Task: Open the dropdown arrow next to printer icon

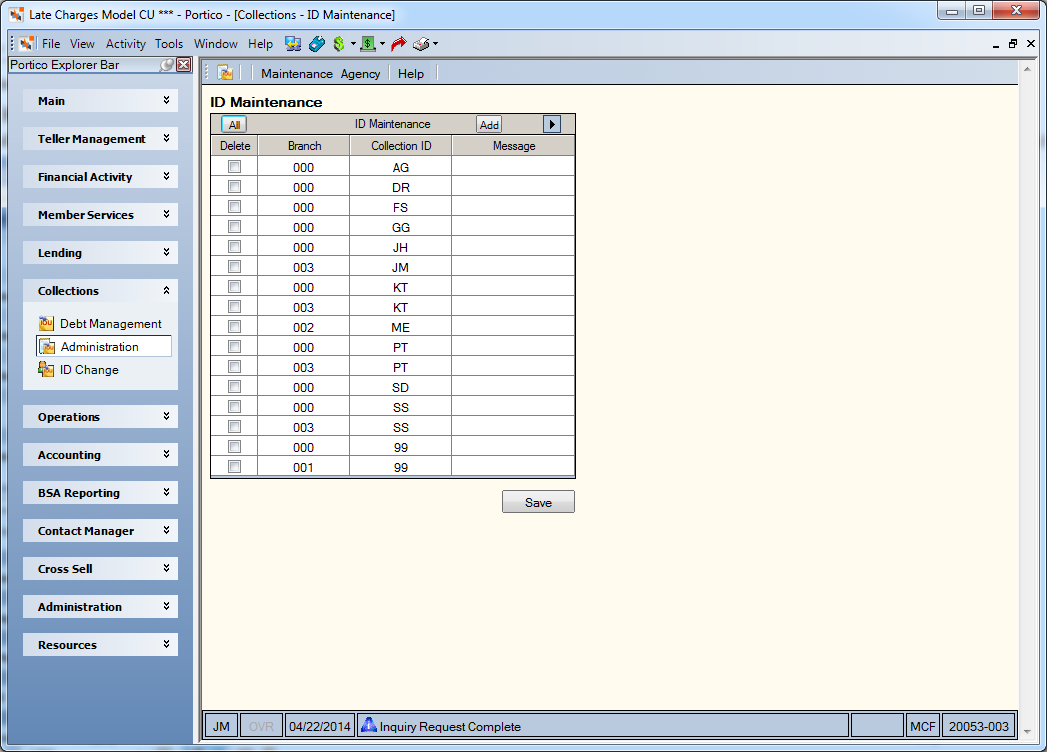Action: 435,44
